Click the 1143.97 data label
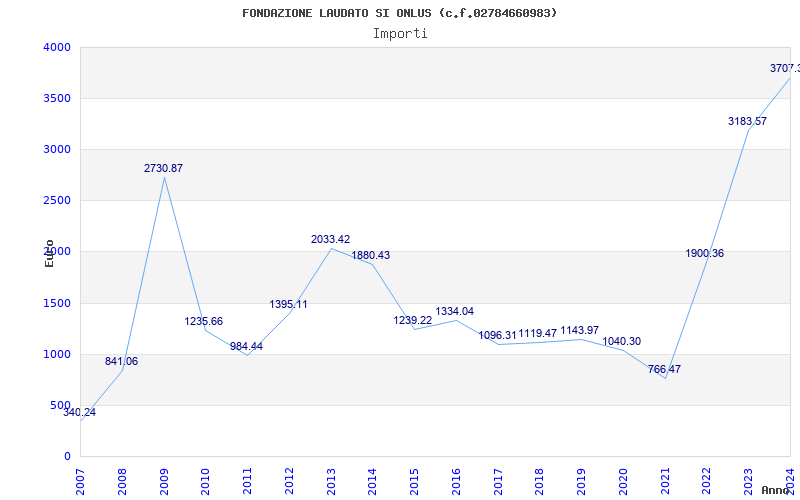This screenshot has width=800, height=500. 579,330
